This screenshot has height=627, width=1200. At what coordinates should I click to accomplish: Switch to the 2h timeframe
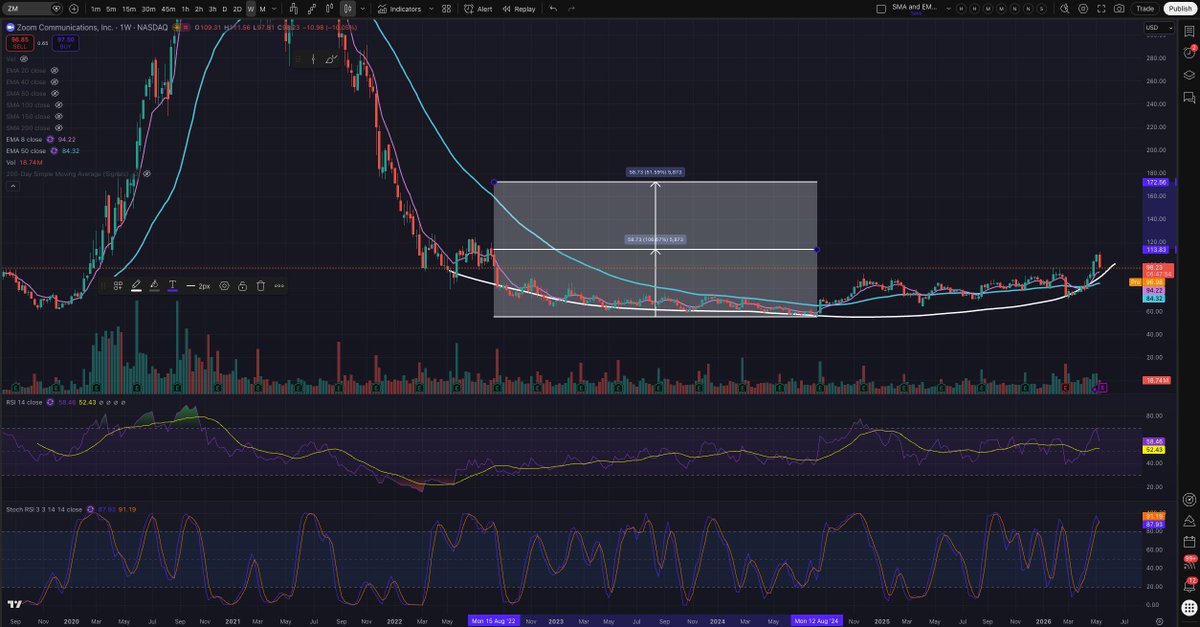pyautogui.click(x=198, y=9)
